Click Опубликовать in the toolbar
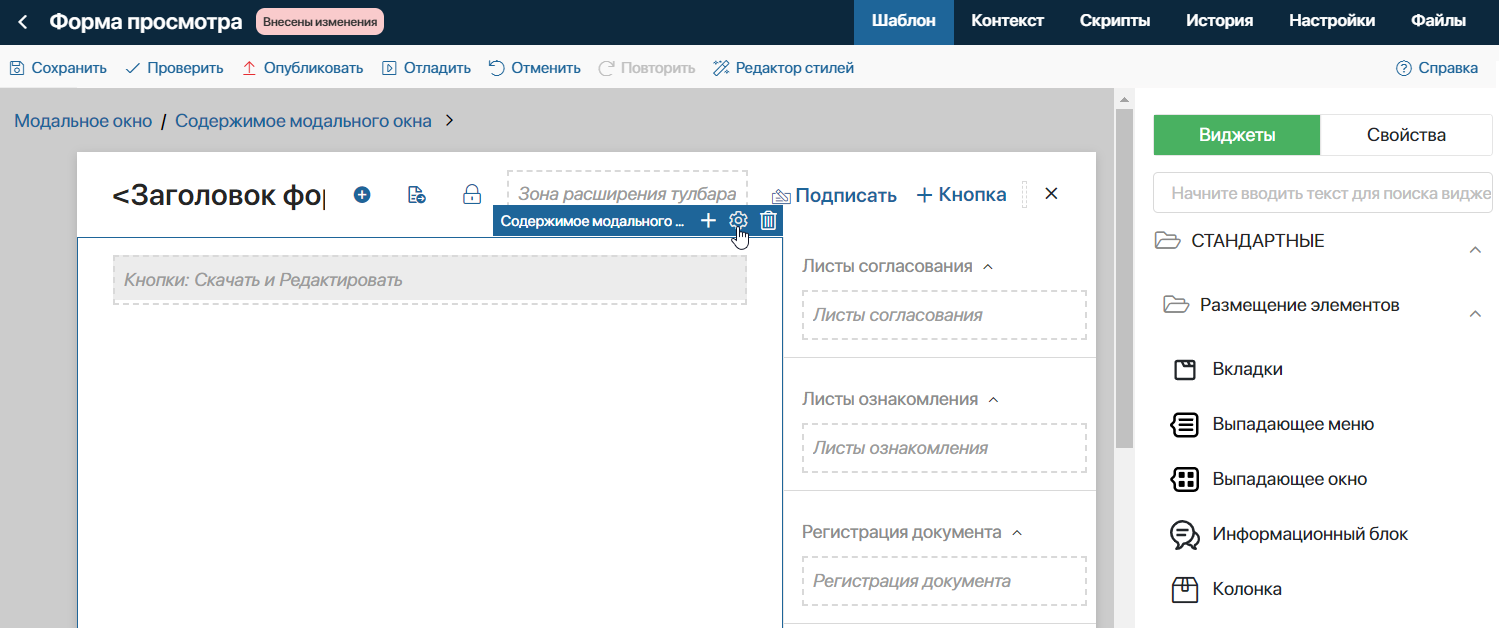Screen dimensions: 1499x628 tap(302, 68)
